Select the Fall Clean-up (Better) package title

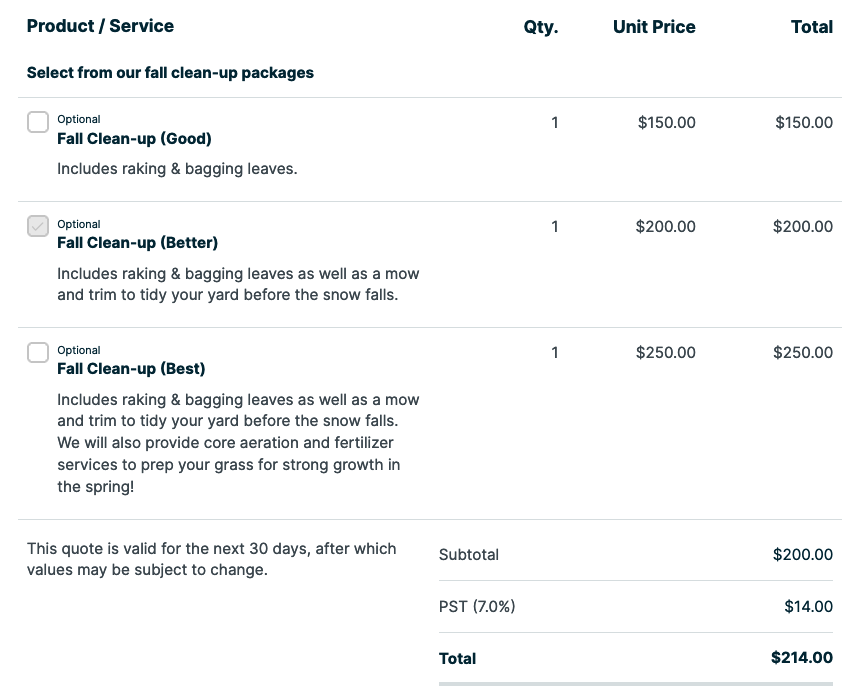[137, 243]
